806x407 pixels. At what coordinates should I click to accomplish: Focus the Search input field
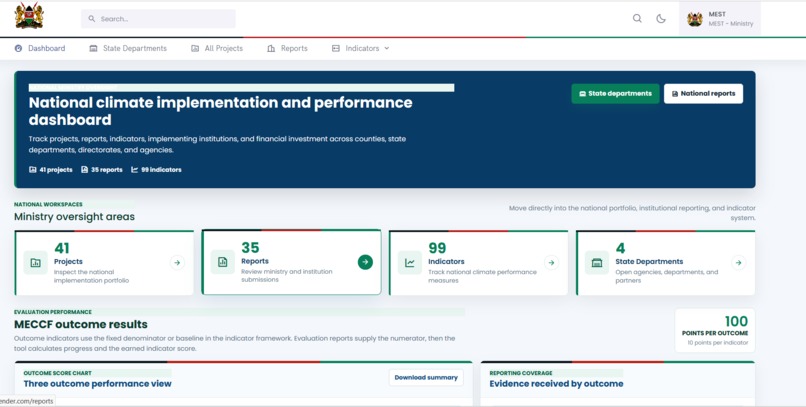pos(158,18)
